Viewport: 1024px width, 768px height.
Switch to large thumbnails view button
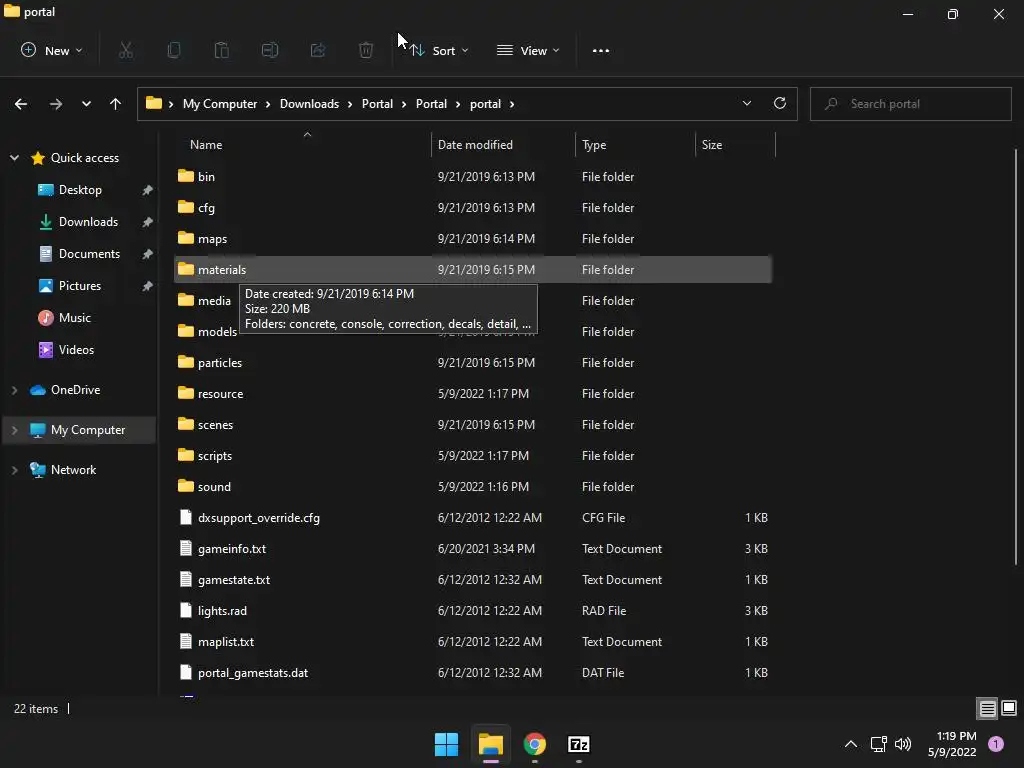tap(1009, 709)
